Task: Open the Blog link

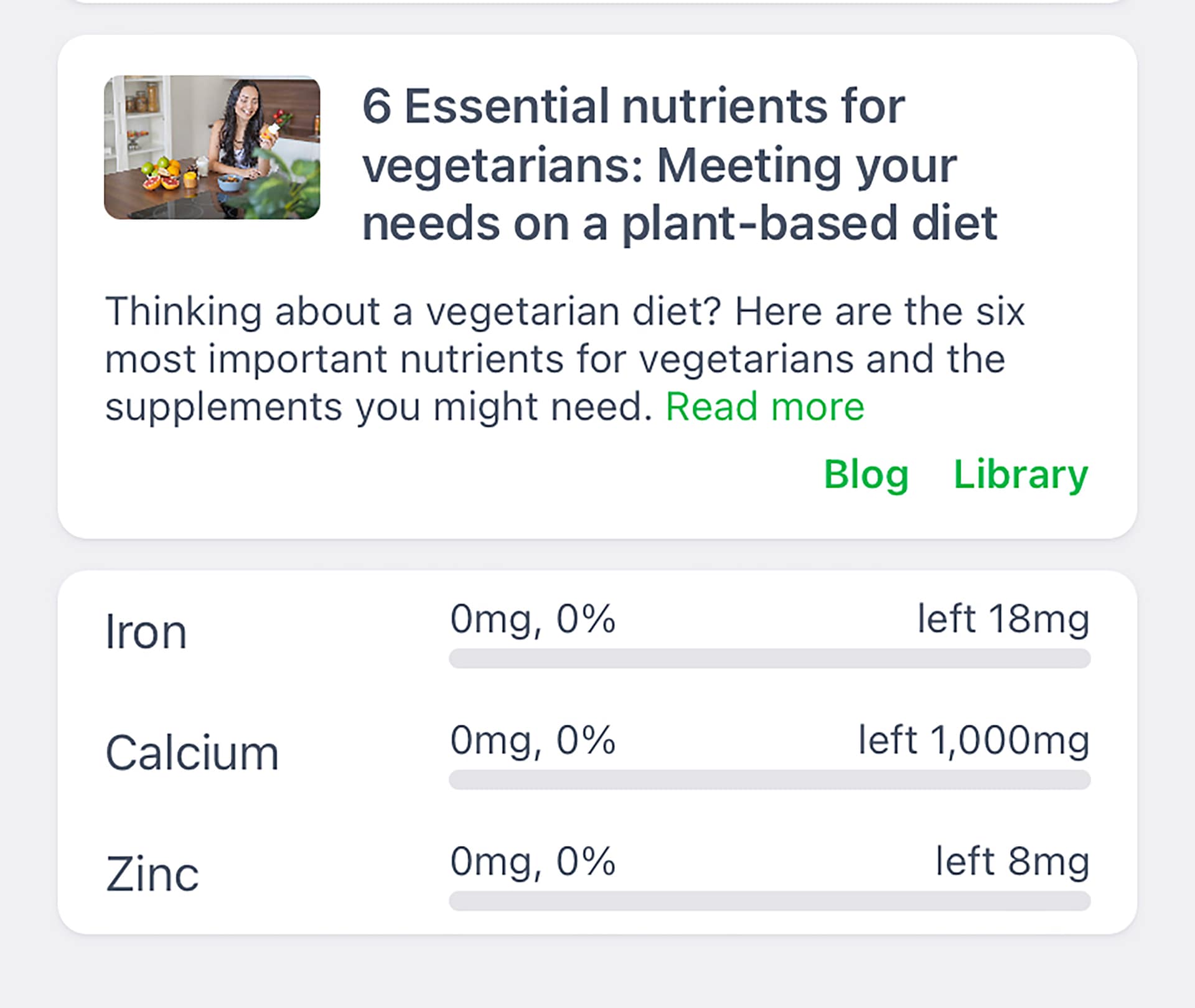Action: pyautogui.click(x=866, y=474)
